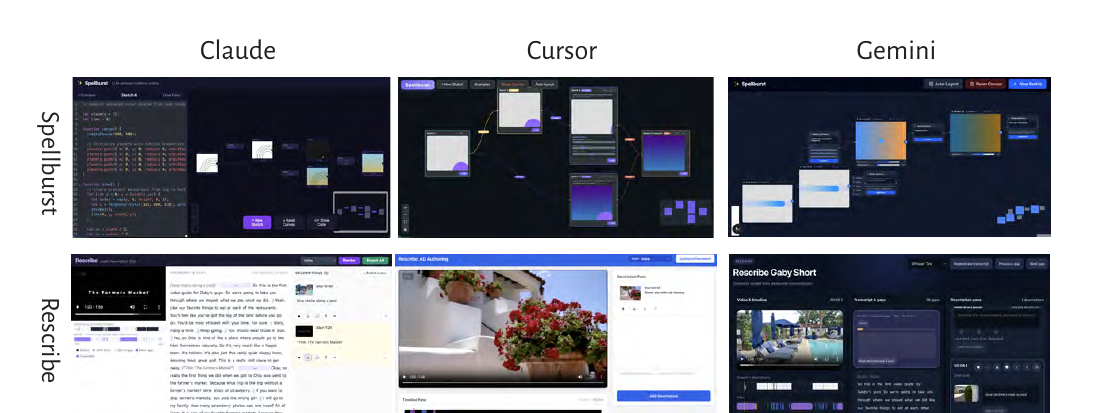
Task: Click Regenerate transcript in Gemini Rescribe
Action: pyautogui.click(x=971, y=264)
